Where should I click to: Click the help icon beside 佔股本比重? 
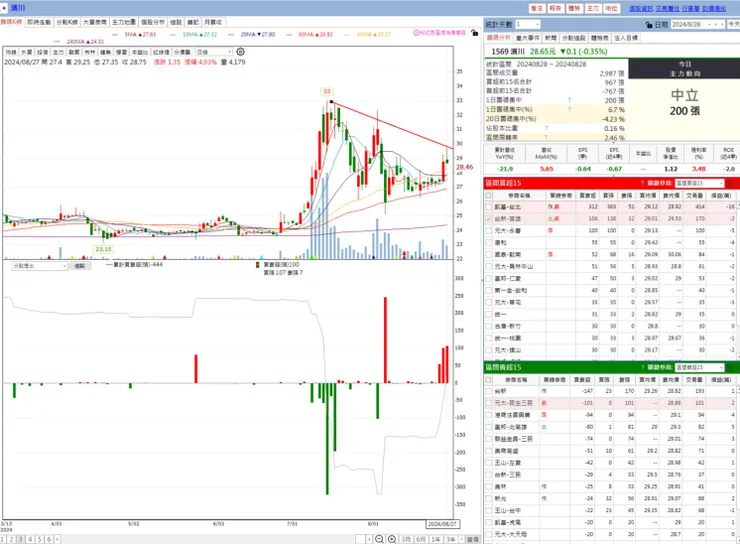click(x=546, y=128)
